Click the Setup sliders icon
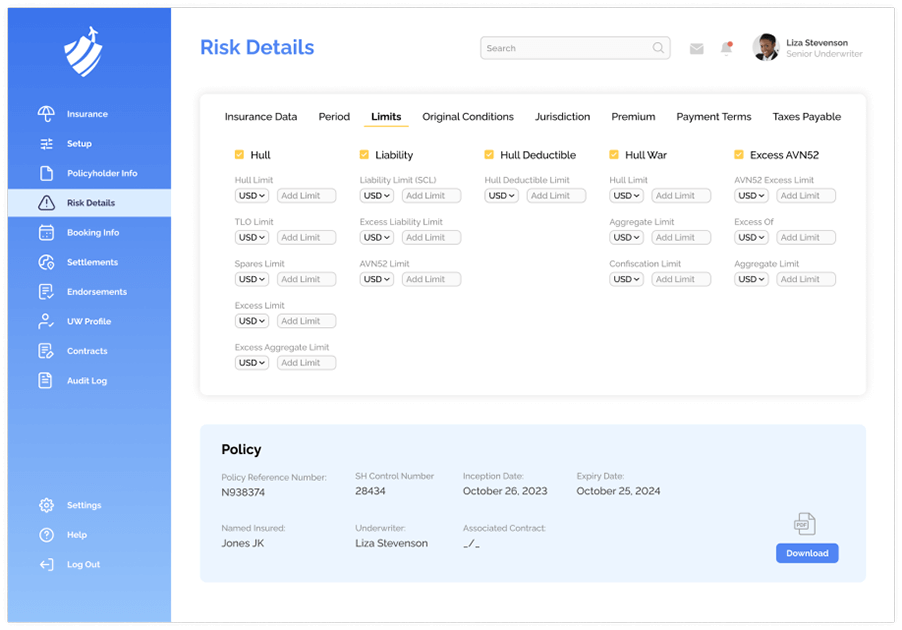The width and height of the screenshot is (902, 630). [x=46, y=144]
